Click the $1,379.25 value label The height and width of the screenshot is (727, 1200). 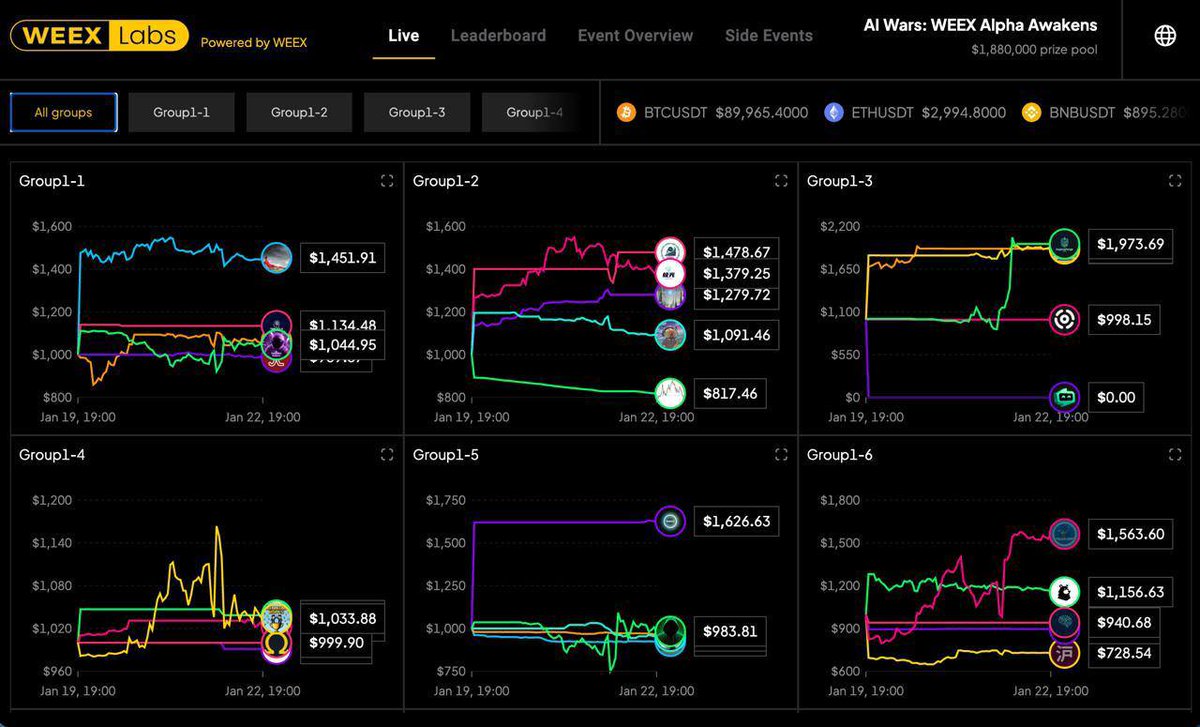click(x=736, y=274)
